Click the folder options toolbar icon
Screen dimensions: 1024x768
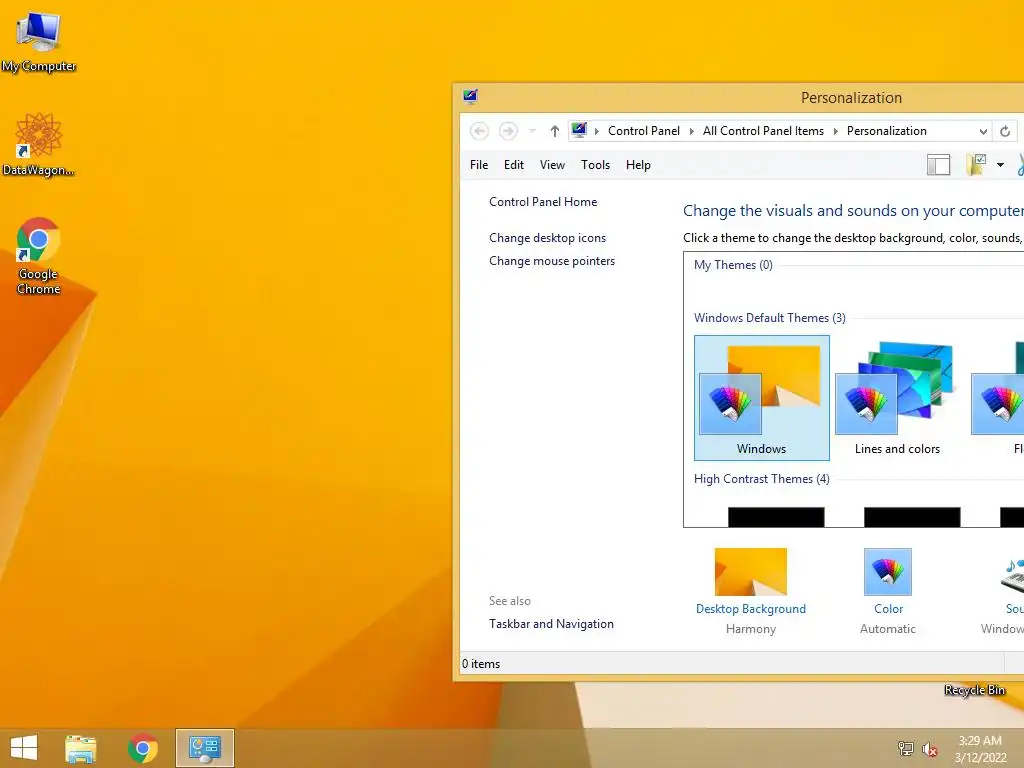click(x=976, y=165)
